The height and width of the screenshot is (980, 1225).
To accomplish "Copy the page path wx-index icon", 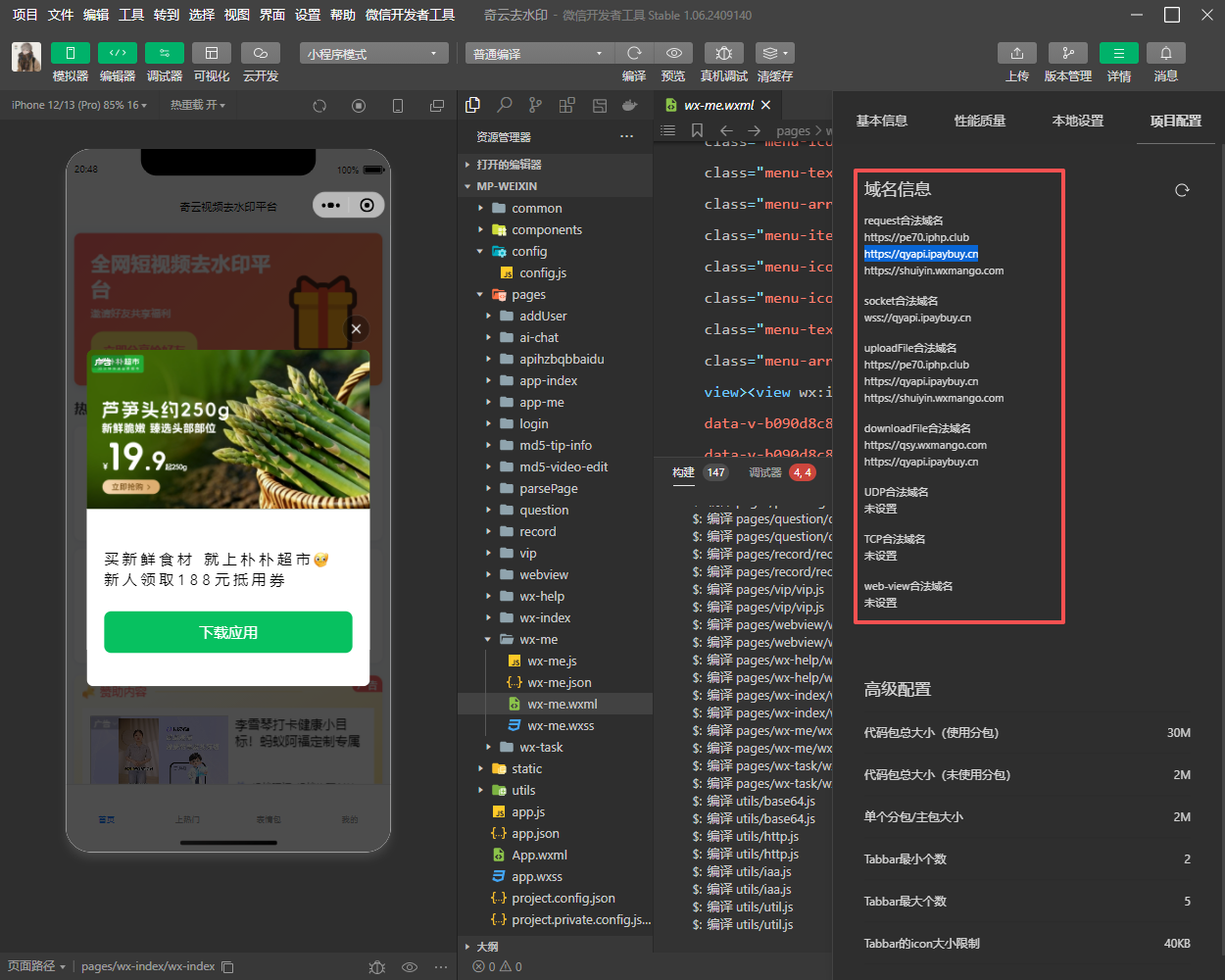I will [227, 966].
